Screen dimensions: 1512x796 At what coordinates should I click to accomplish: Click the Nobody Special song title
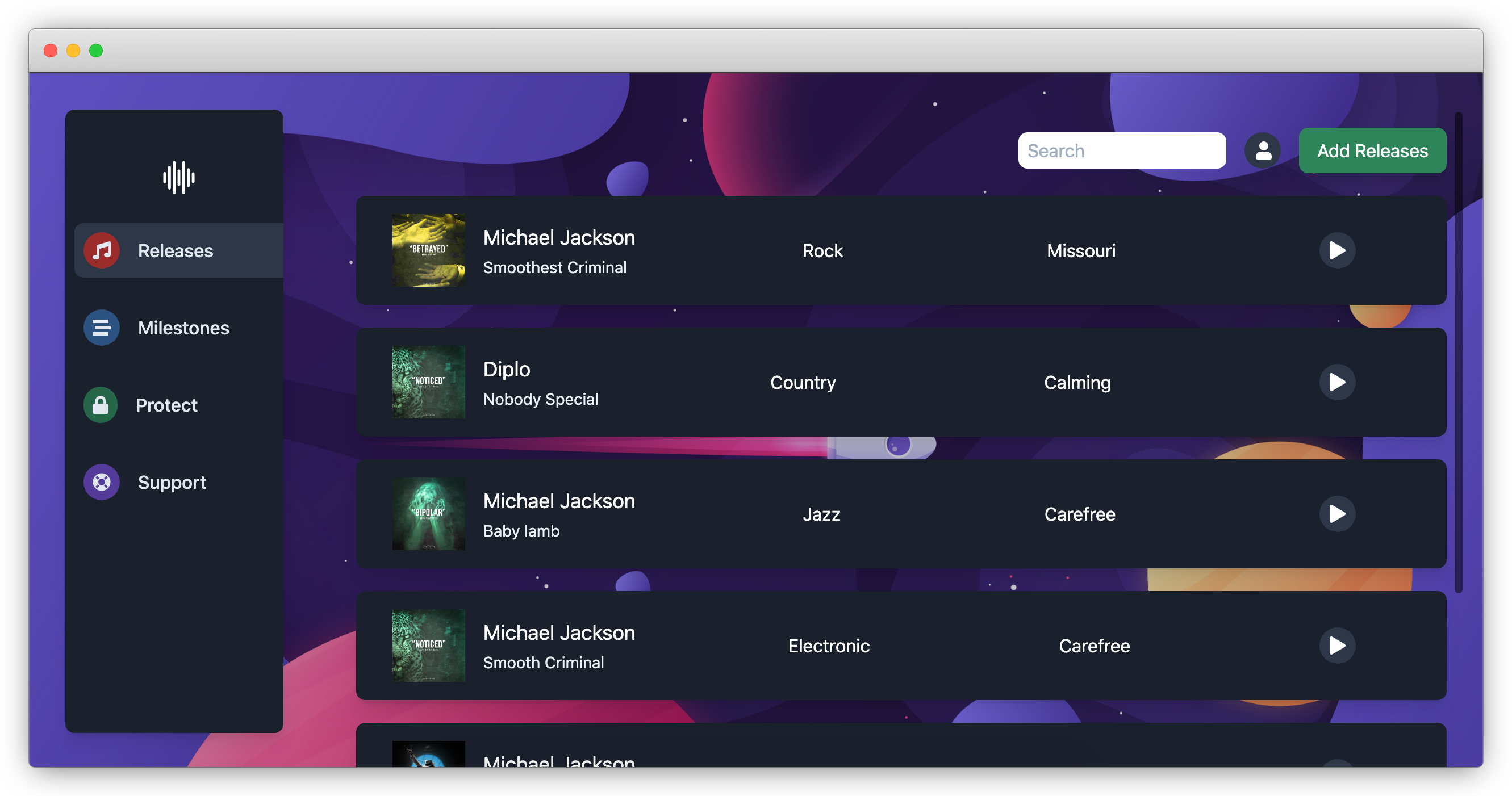(x=541, y=400)
